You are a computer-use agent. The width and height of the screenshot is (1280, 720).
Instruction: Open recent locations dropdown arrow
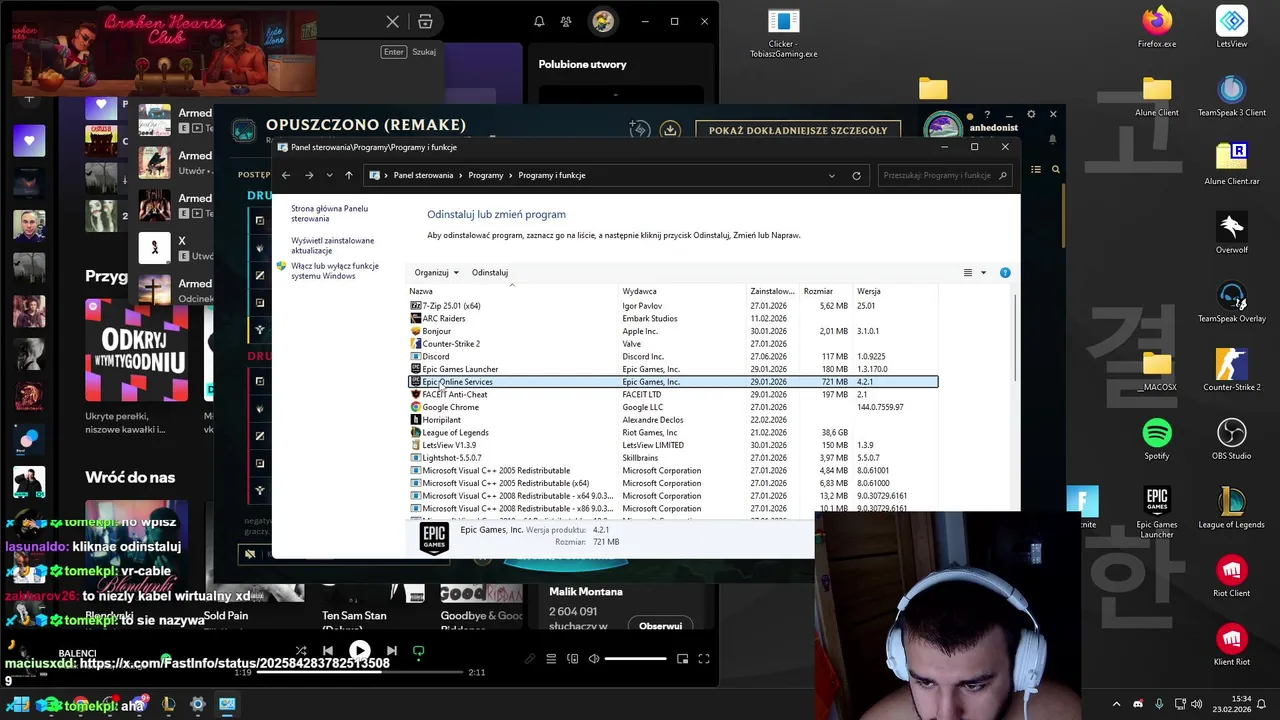[330, 175]
